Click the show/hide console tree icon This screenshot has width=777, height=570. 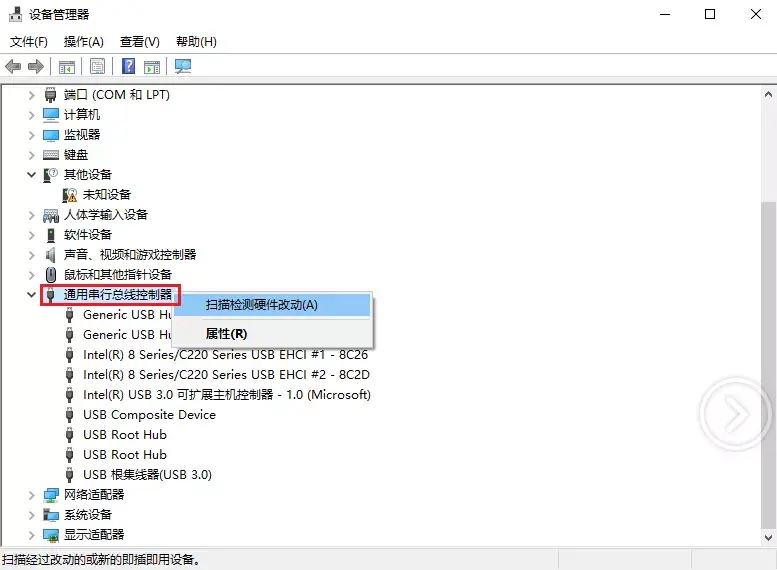[x=66, y=67]
